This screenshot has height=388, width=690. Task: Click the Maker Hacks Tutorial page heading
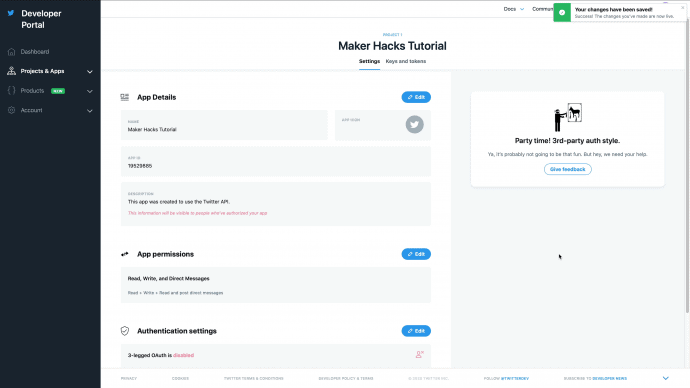[392, 46]
